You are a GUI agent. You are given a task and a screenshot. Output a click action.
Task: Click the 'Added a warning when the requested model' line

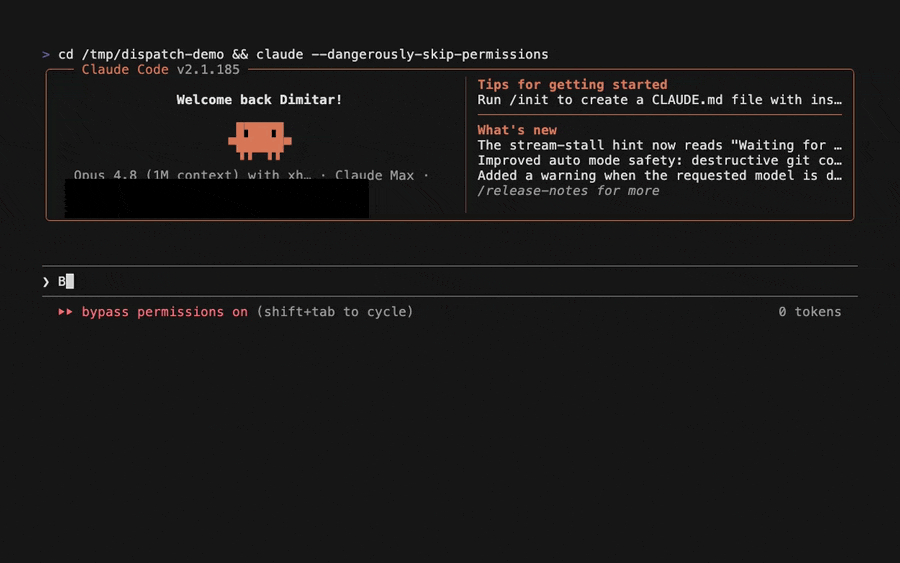tap(660, 176)
